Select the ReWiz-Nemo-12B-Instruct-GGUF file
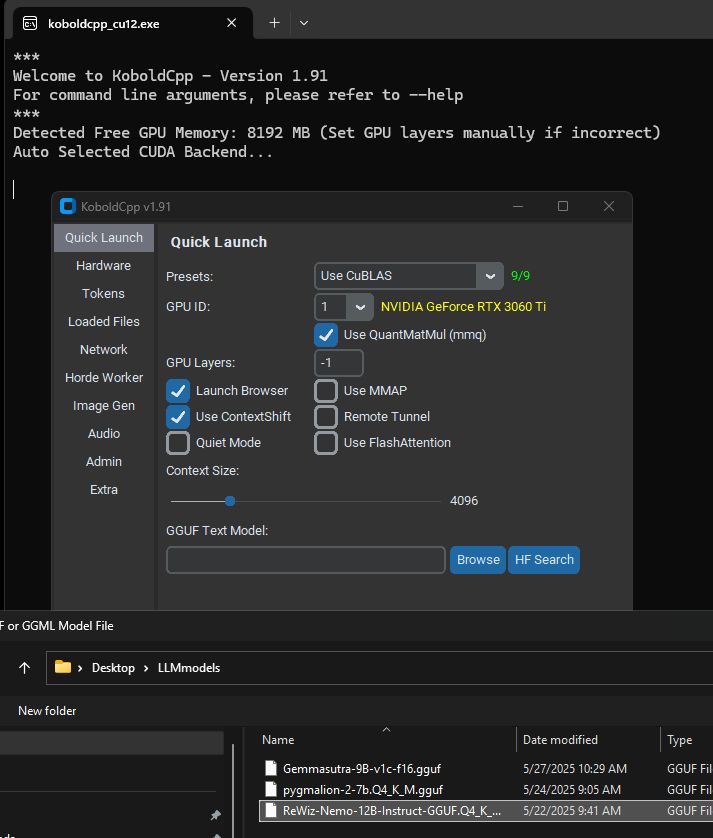Screen dimensions: 713x838 tap(392, 811)
